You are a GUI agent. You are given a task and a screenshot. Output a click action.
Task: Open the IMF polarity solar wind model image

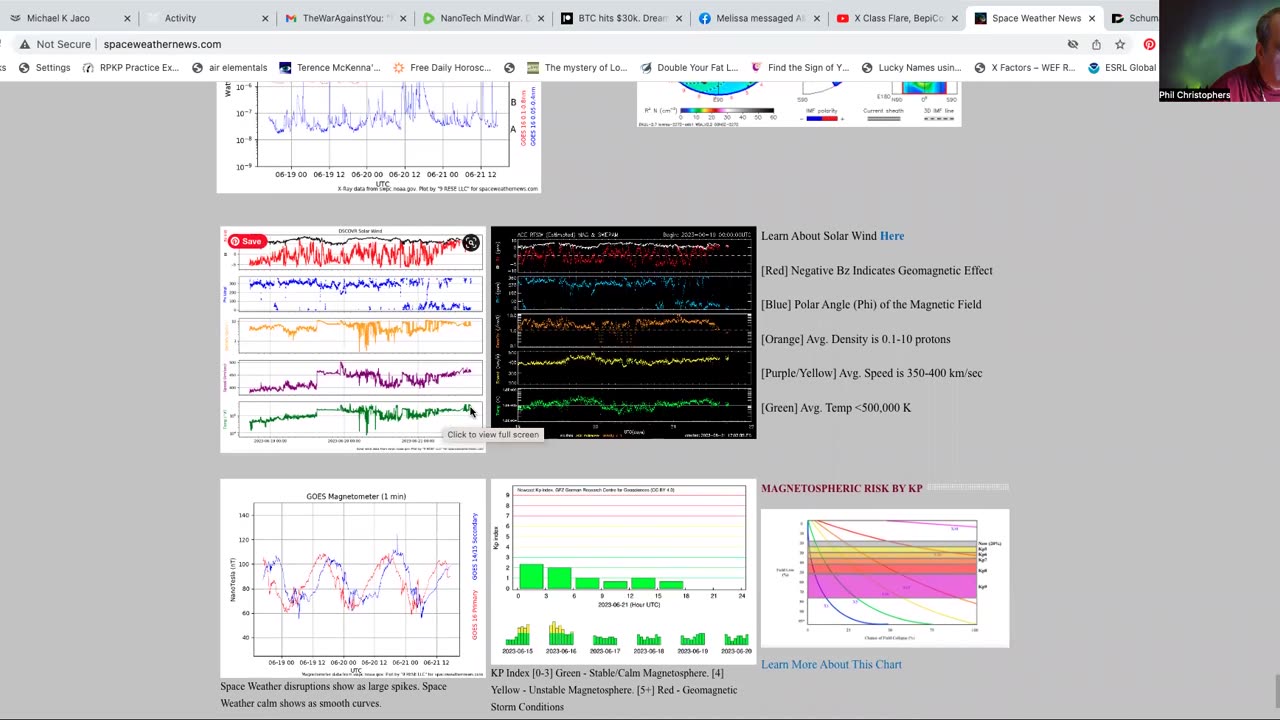799,105
